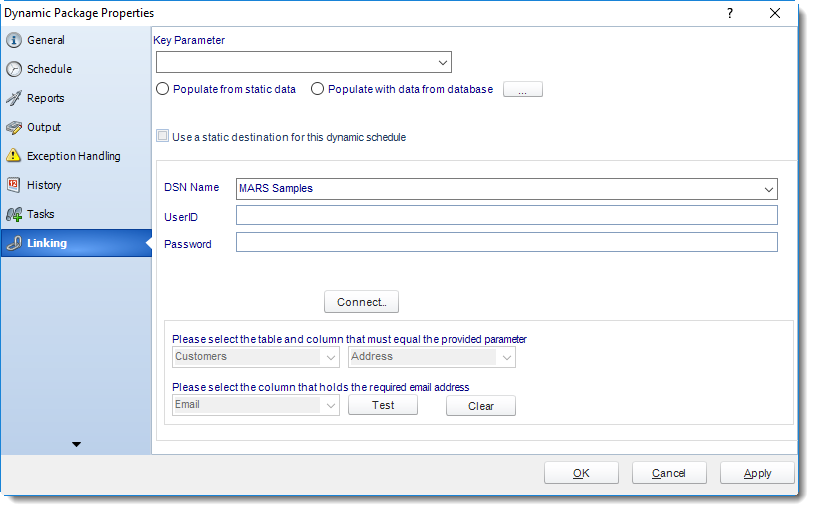This screenshot has width=814, height=511.
Task: Click the Key Parameter label
Action: pos(189,40)
